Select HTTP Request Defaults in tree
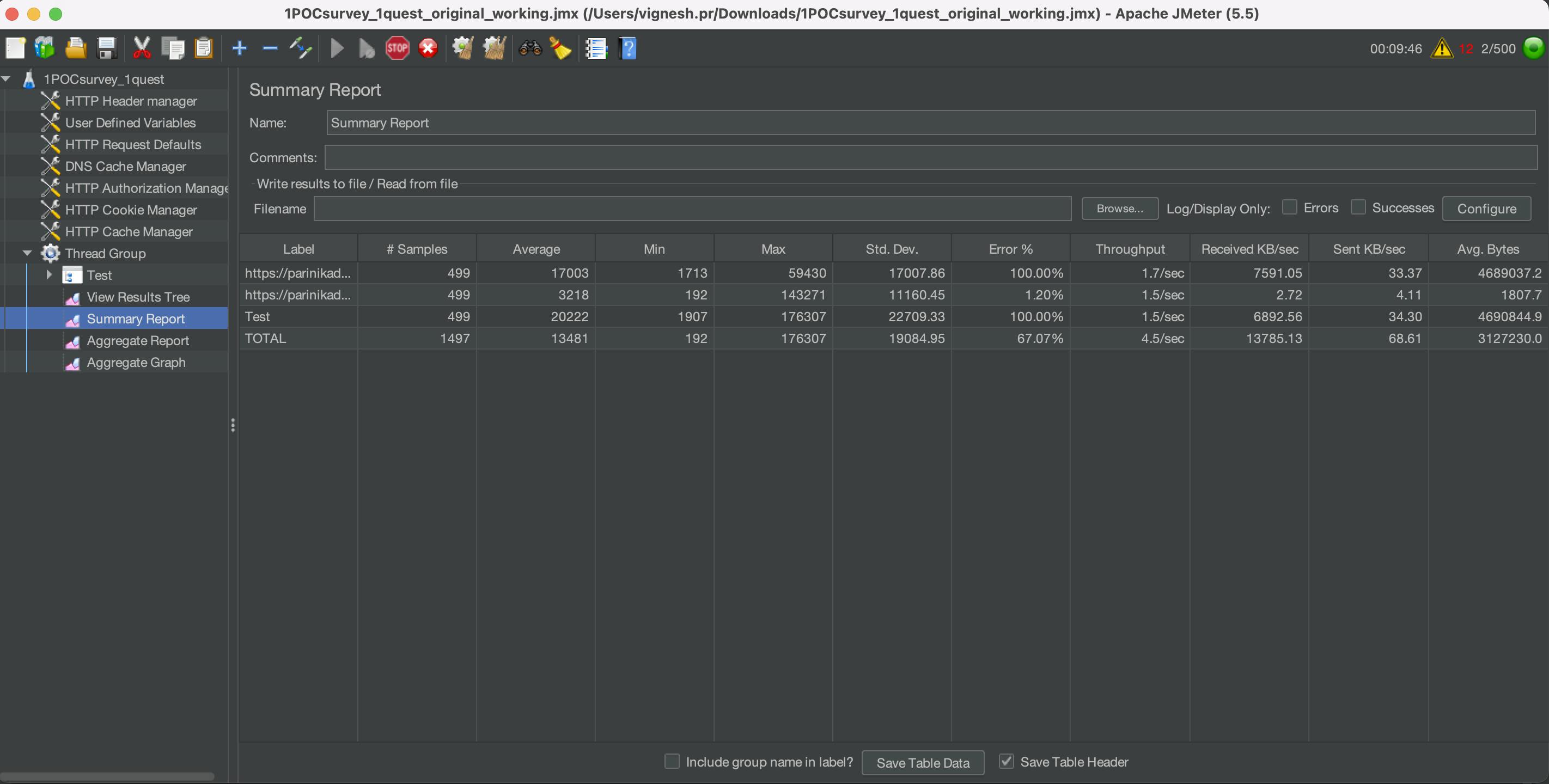The width and height of the screenshot is (1549, 784). 133,144
